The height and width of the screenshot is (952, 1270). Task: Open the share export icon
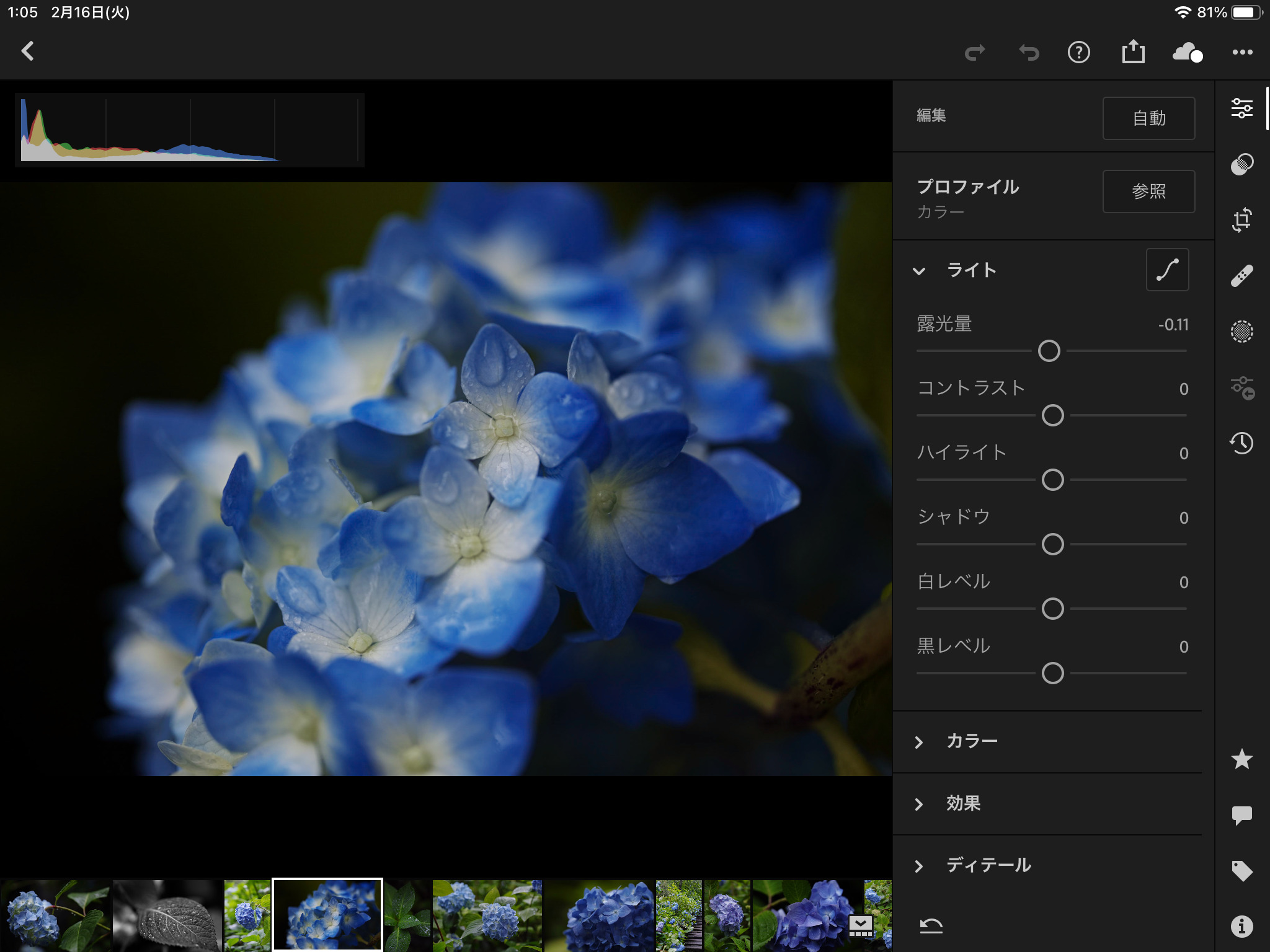[x=1133, y=51]
